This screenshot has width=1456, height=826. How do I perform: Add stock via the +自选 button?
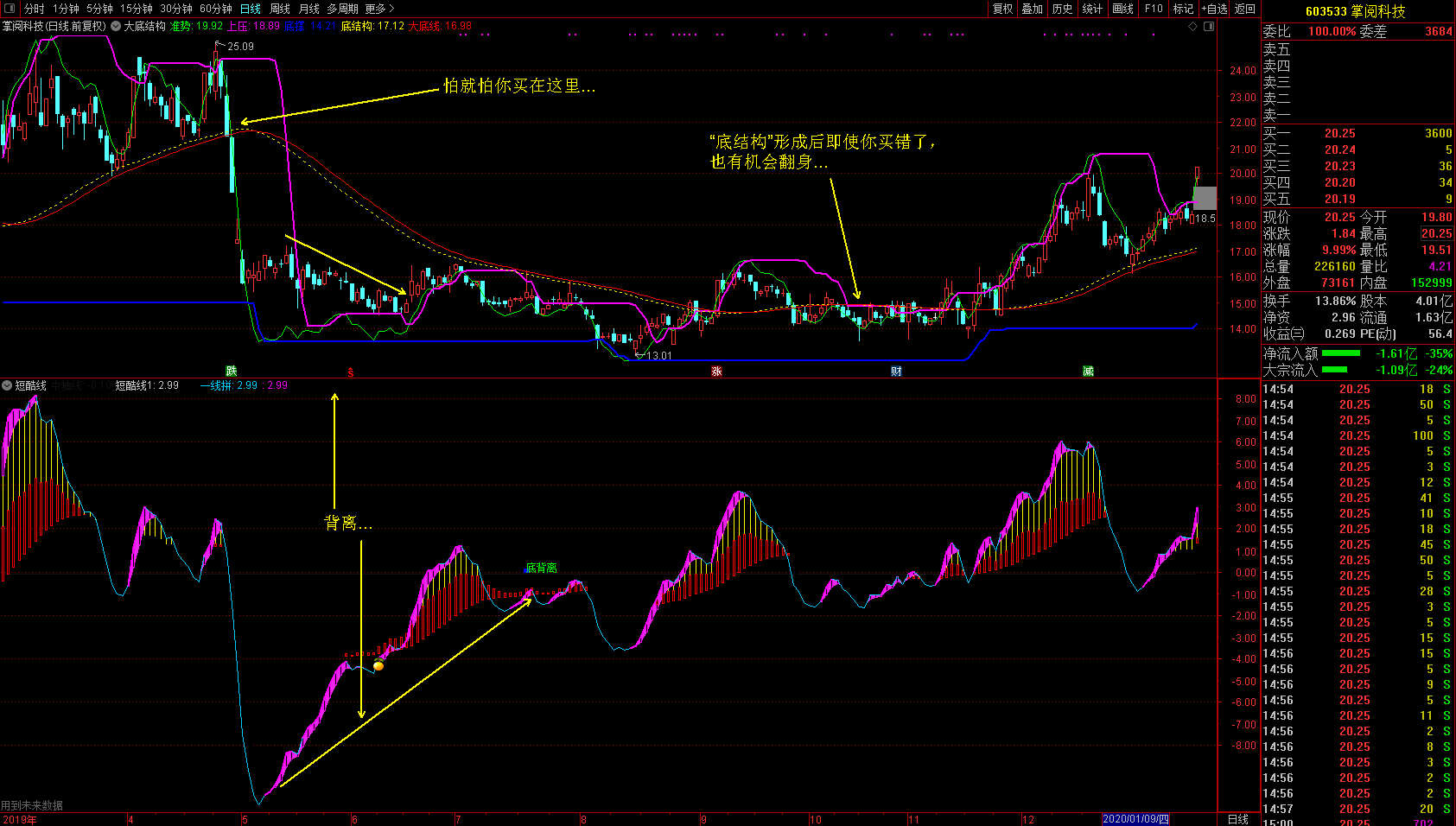1214,9
